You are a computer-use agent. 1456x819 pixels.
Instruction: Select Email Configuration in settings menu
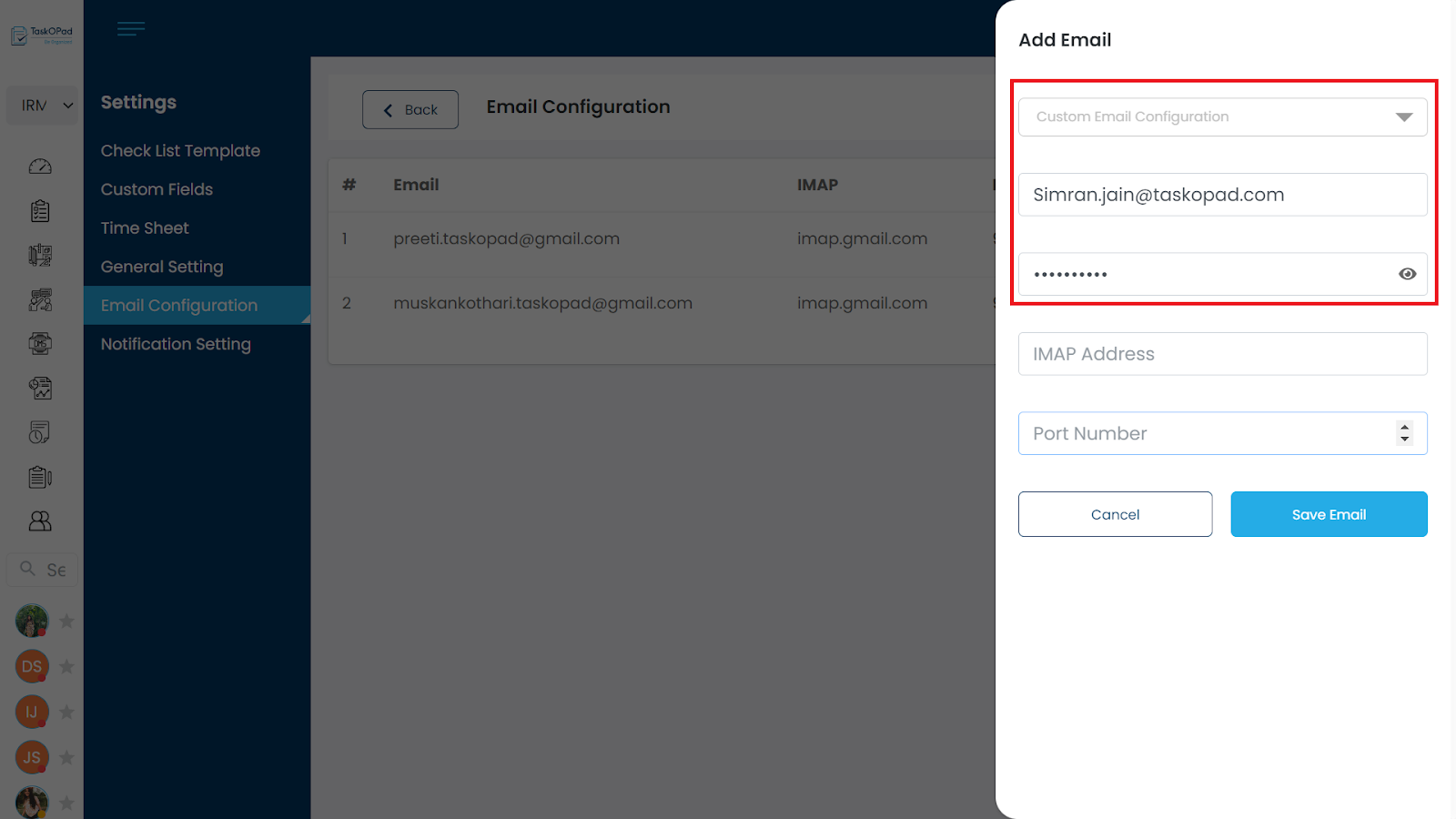[x=197, y=306]
